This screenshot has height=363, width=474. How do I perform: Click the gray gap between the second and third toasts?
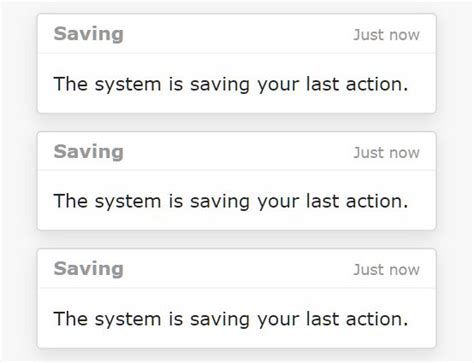[x=237, y=239]
